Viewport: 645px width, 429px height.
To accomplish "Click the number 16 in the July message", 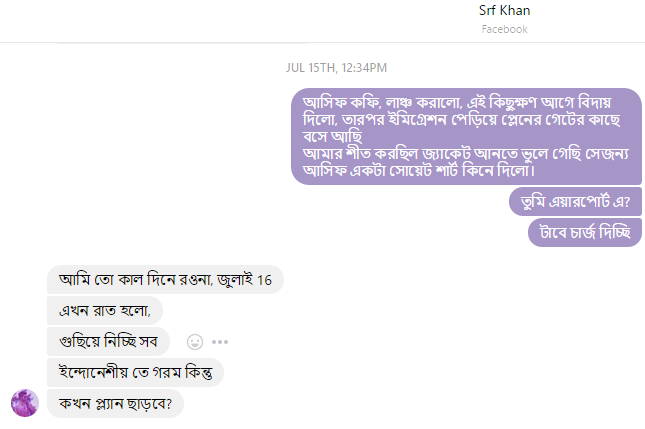I will pyautogui.click(x=266, y=279).
